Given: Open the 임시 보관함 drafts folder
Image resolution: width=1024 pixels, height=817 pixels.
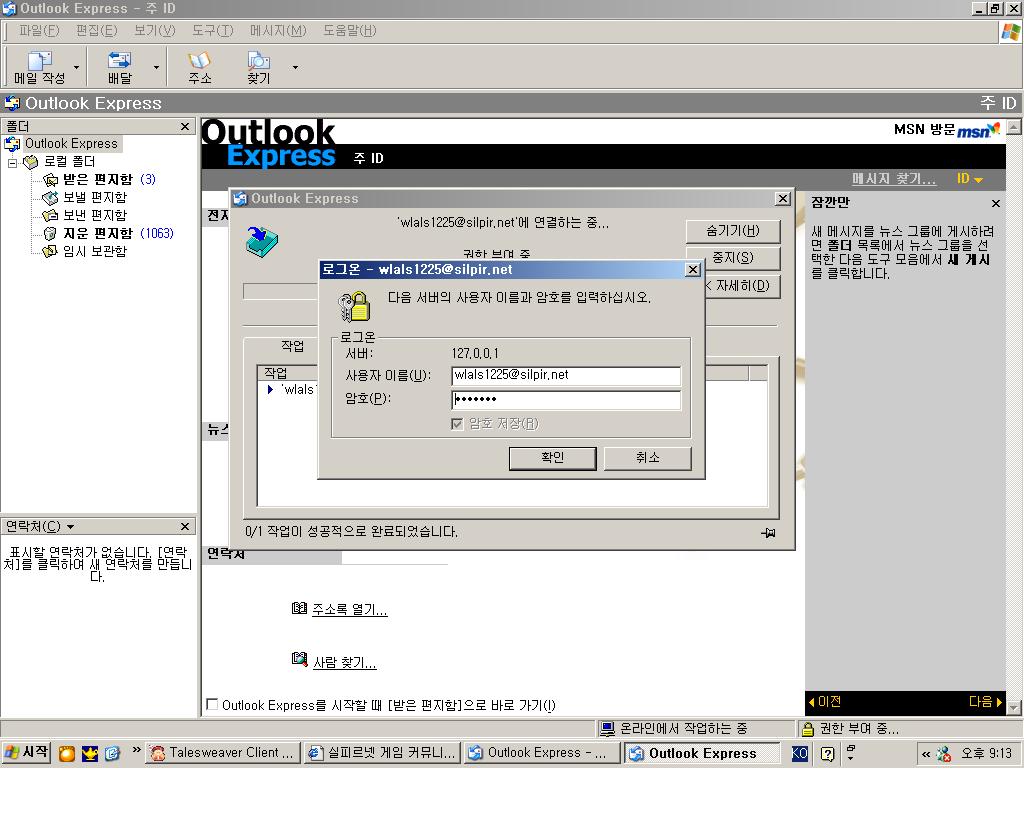Looking at the screenshot, I should pyautogui.click(x=94, y=251).
